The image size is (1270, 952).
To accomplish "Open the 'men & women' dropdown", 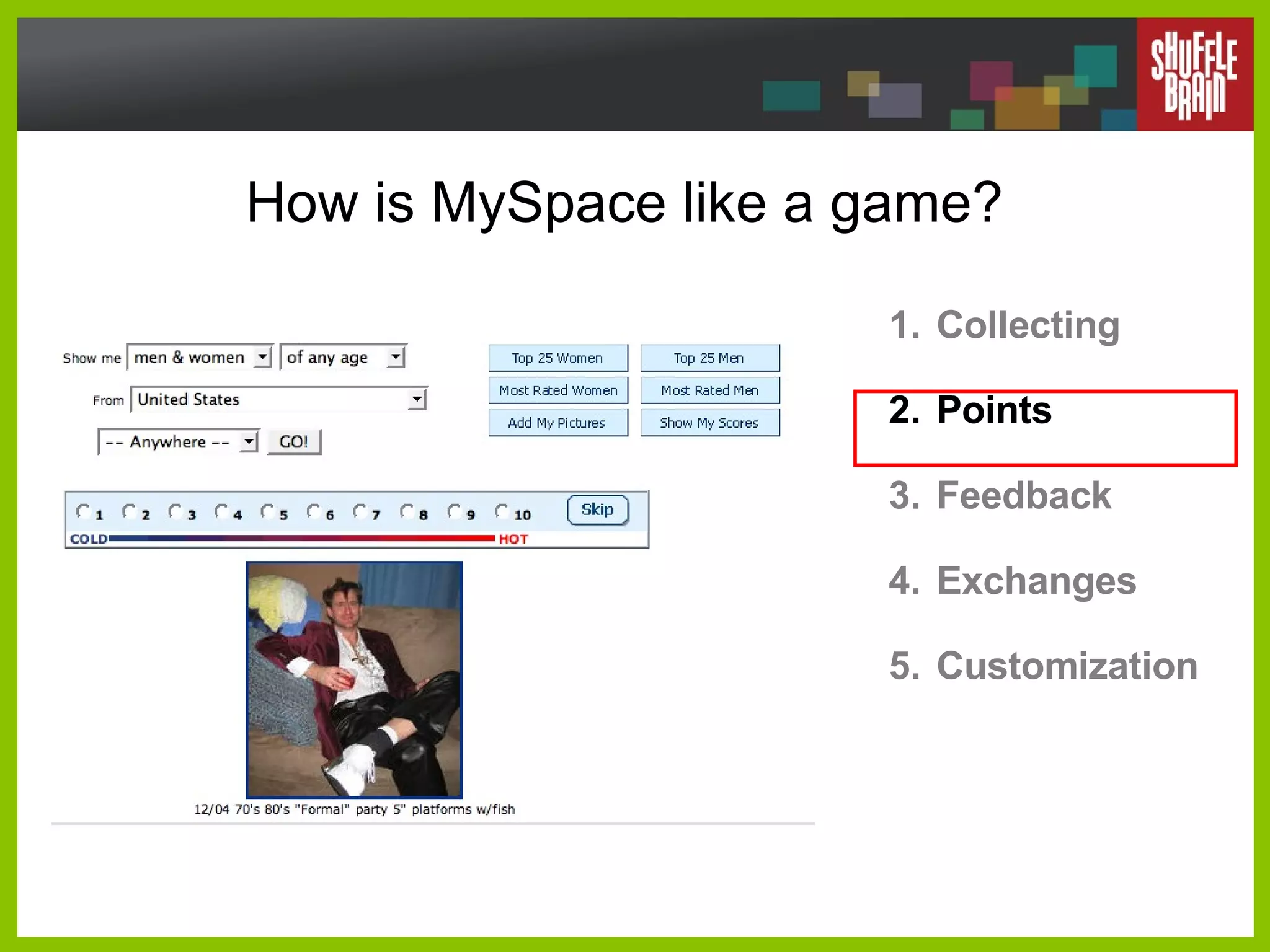I will coord(200,357).
